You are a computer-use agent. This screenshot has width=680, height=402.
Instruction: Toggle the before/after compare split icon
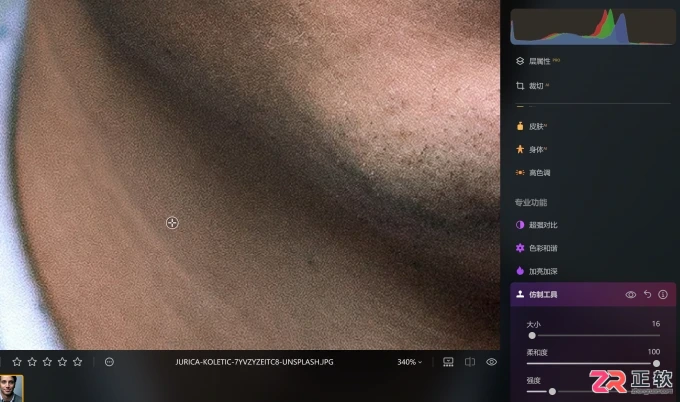470,362
